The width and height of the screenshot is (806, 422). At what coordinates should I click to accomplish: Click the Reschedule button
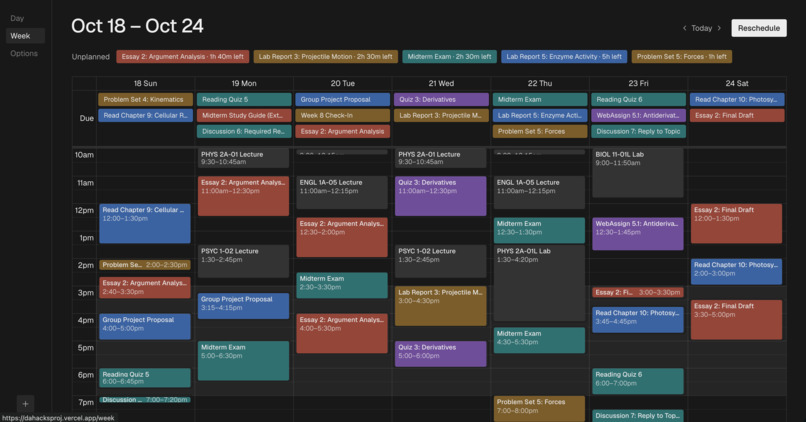click(759, 28)
